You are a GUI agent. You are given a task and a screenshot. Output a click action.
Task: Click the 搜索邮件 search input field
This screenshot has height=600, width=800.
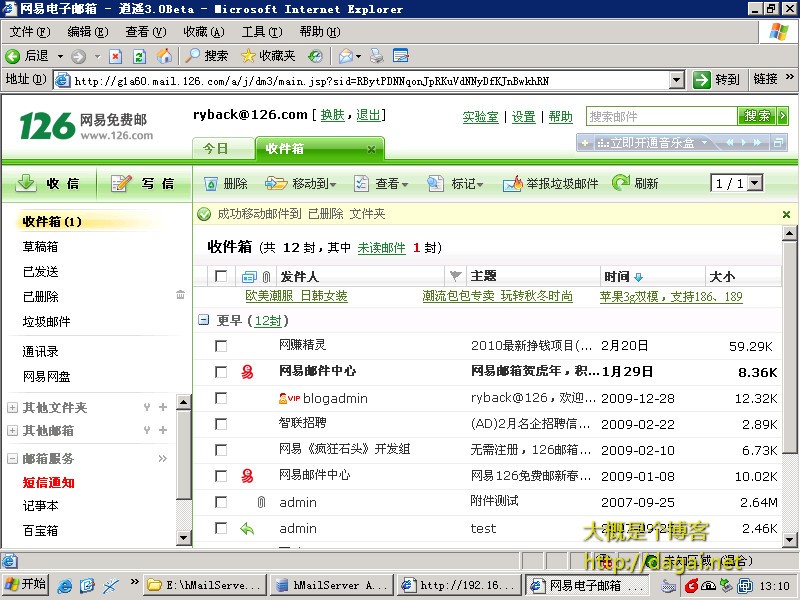coord(661,117)
